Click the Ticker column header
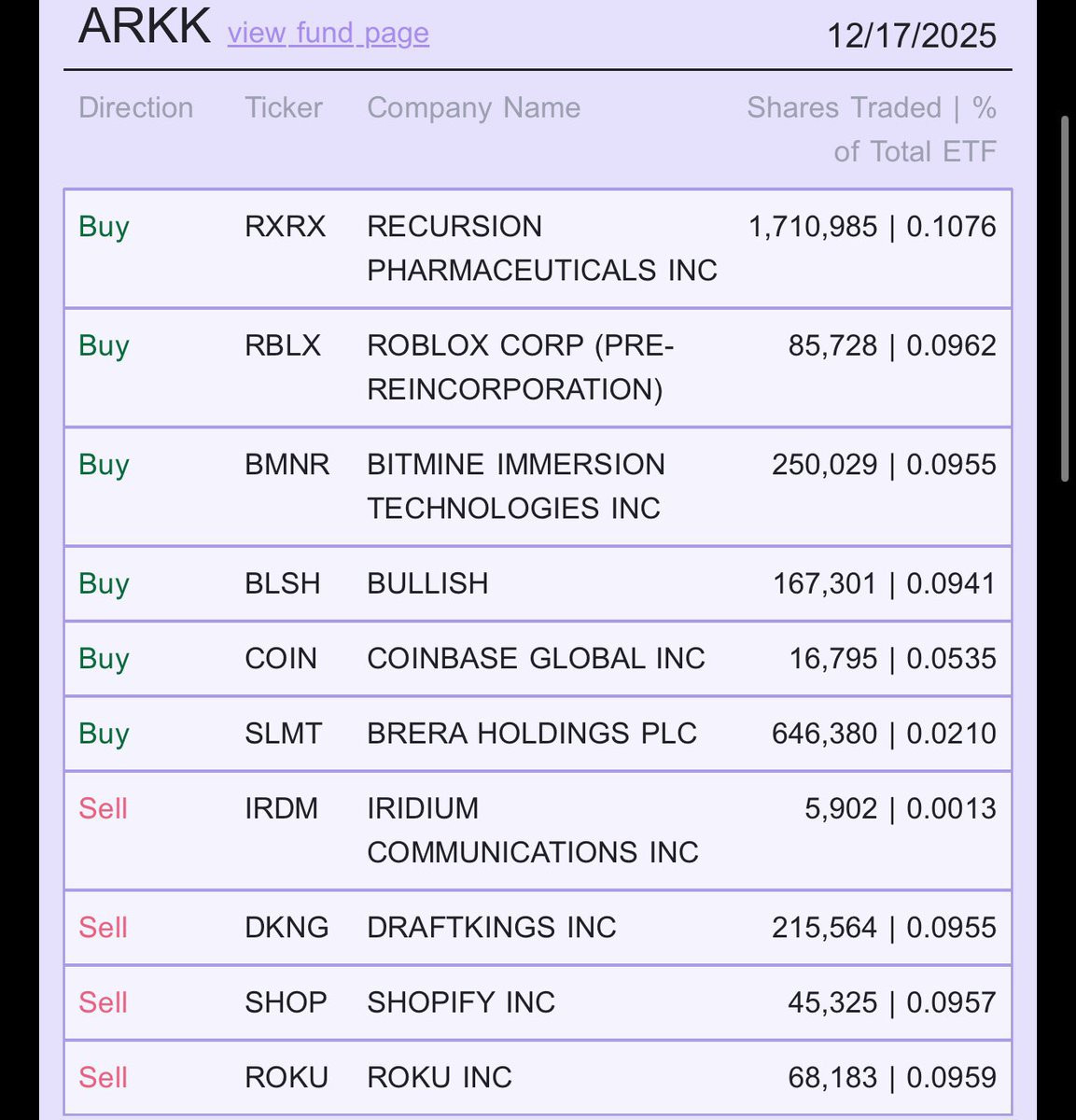The width and height of the screenshot is (1076, 1120). pos(284,108)
